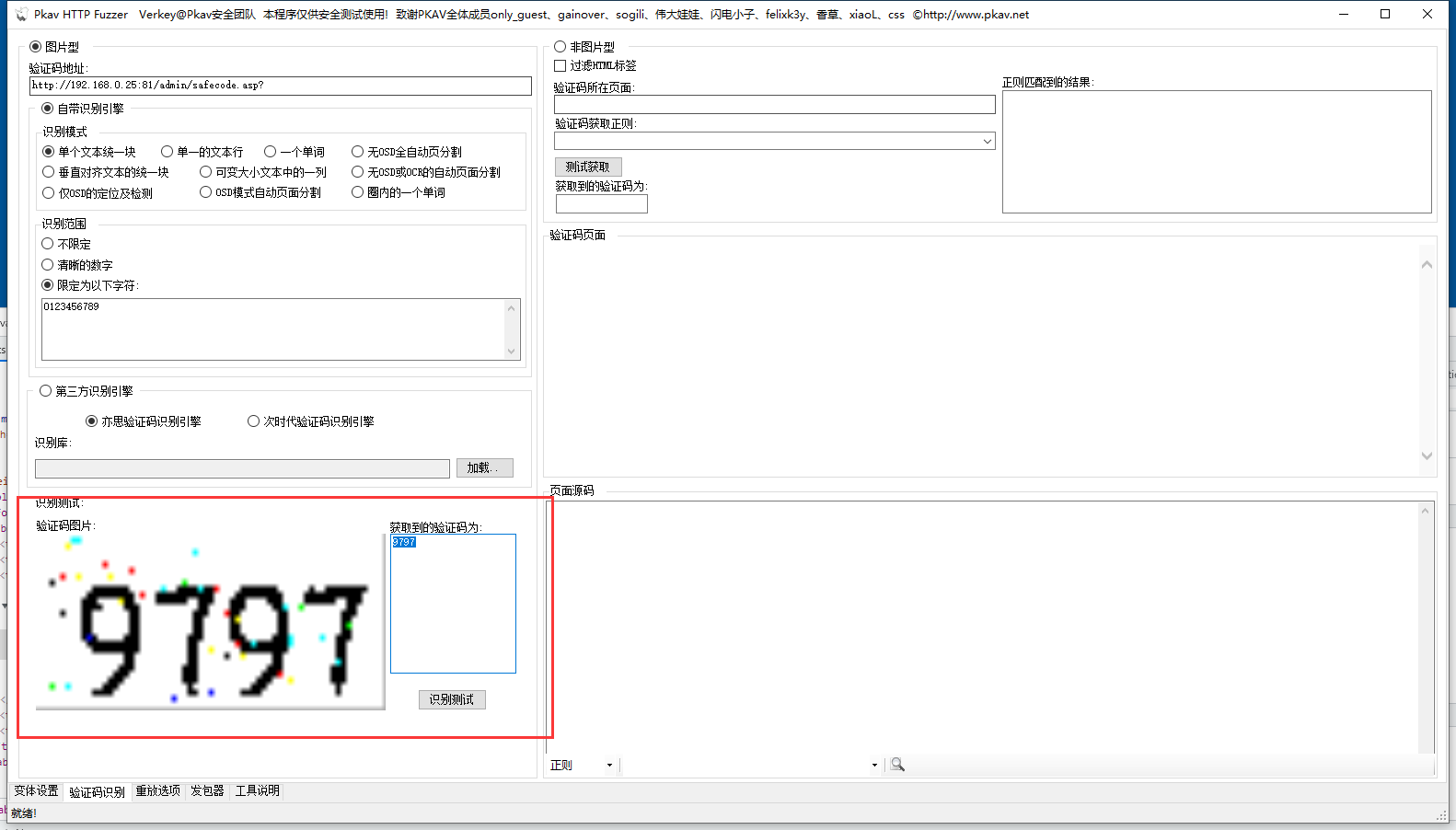Click the magnifier search icon below page source
Viewport: 1456px width, 830px height.
click(x=897, y=765)
